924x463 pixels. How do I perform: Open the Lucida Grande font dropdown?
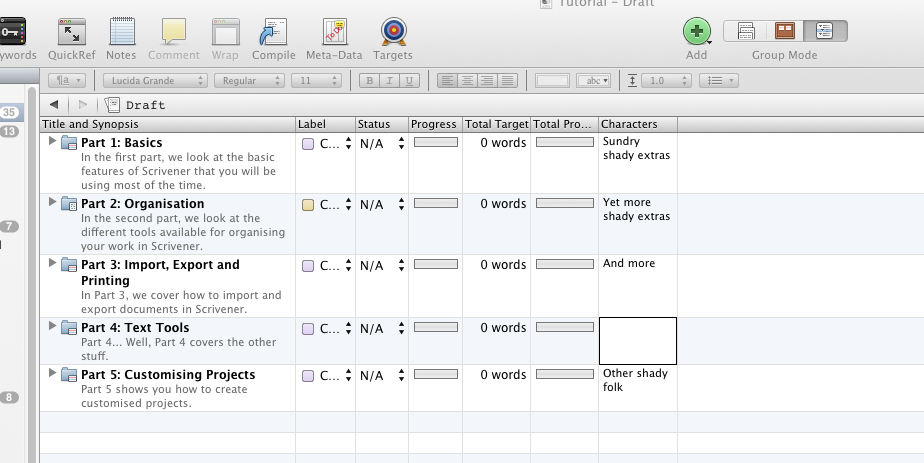(155, 81)
